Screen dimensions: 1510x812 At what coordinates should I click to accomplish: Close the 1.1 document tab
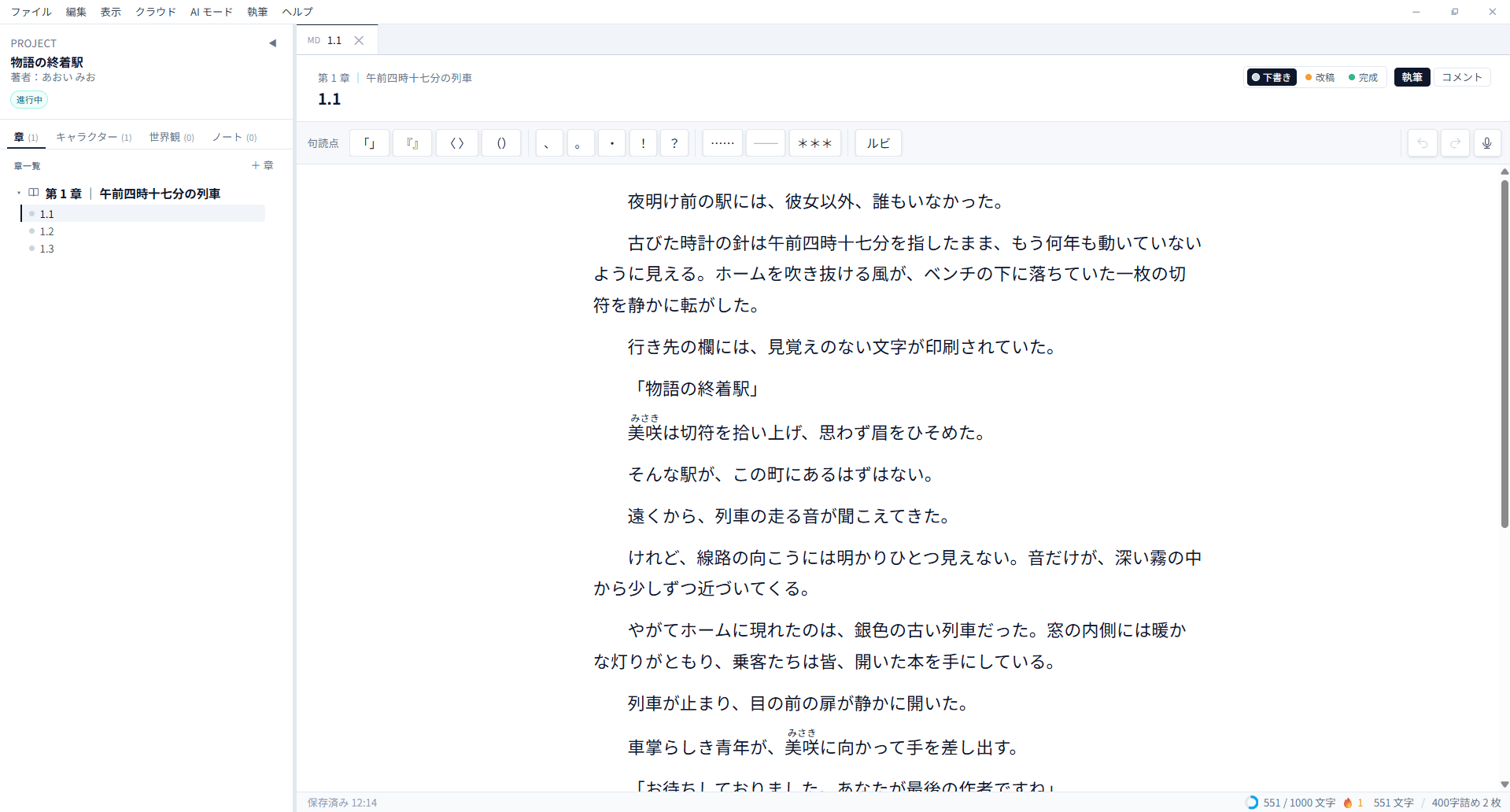pos(359,40)
